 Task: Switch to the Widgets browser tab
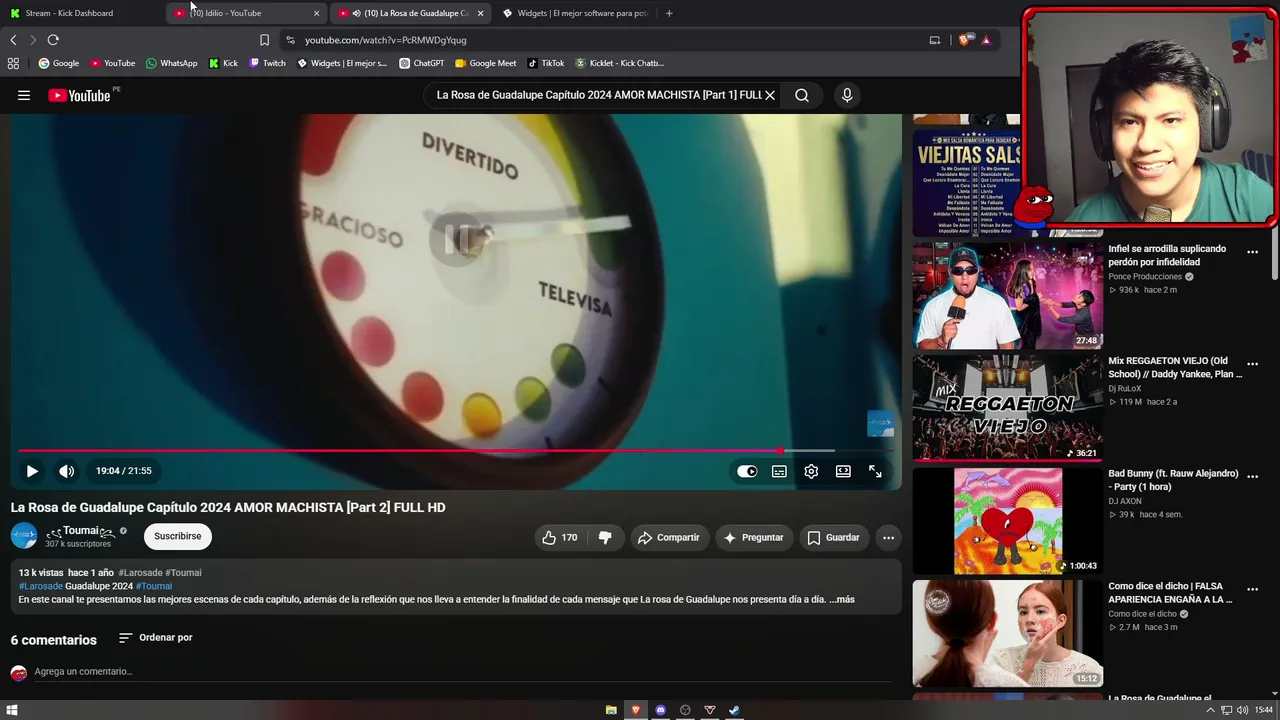point(575,13)
